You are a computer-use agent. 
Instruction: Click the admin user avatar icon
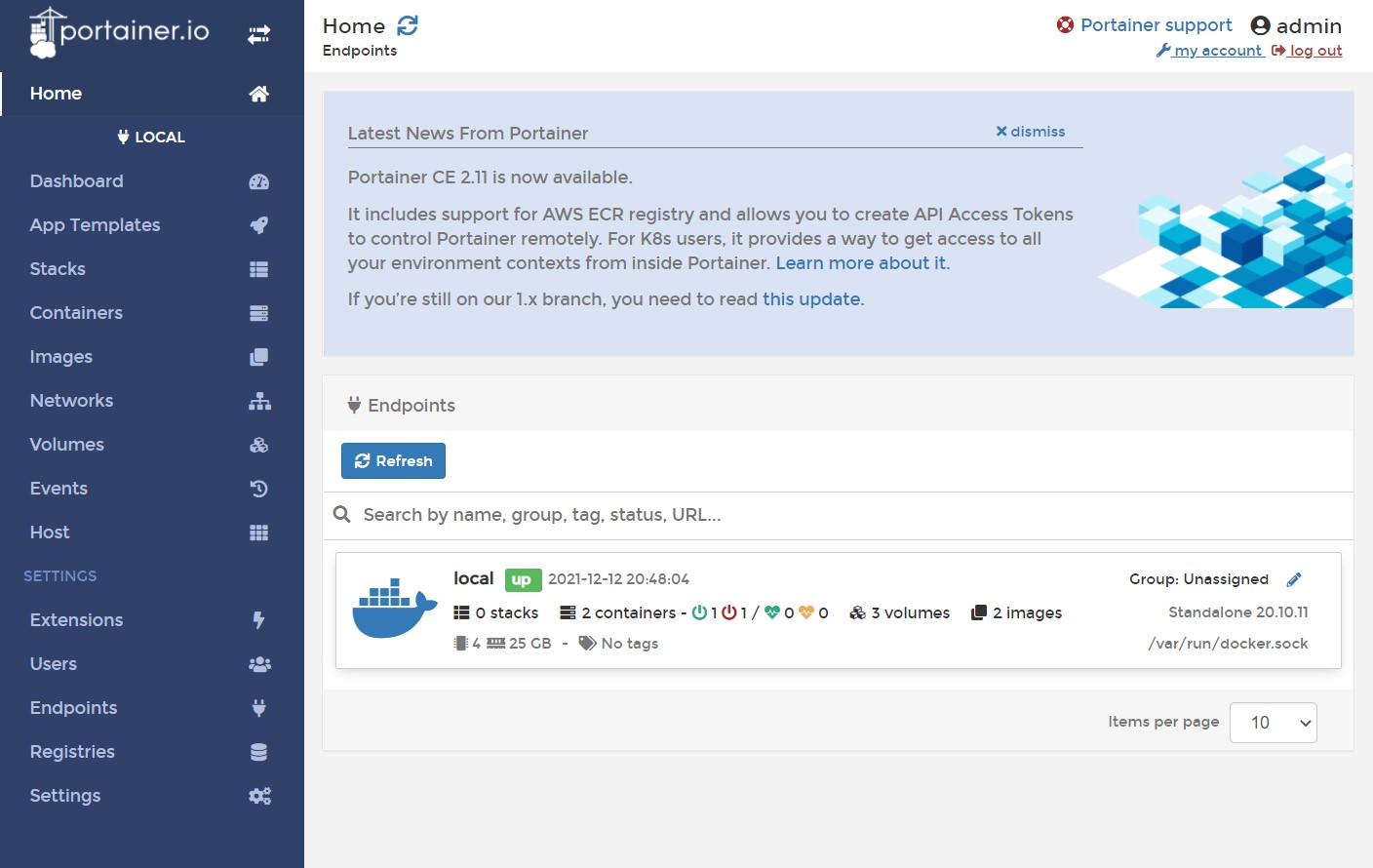(1260, 25)
